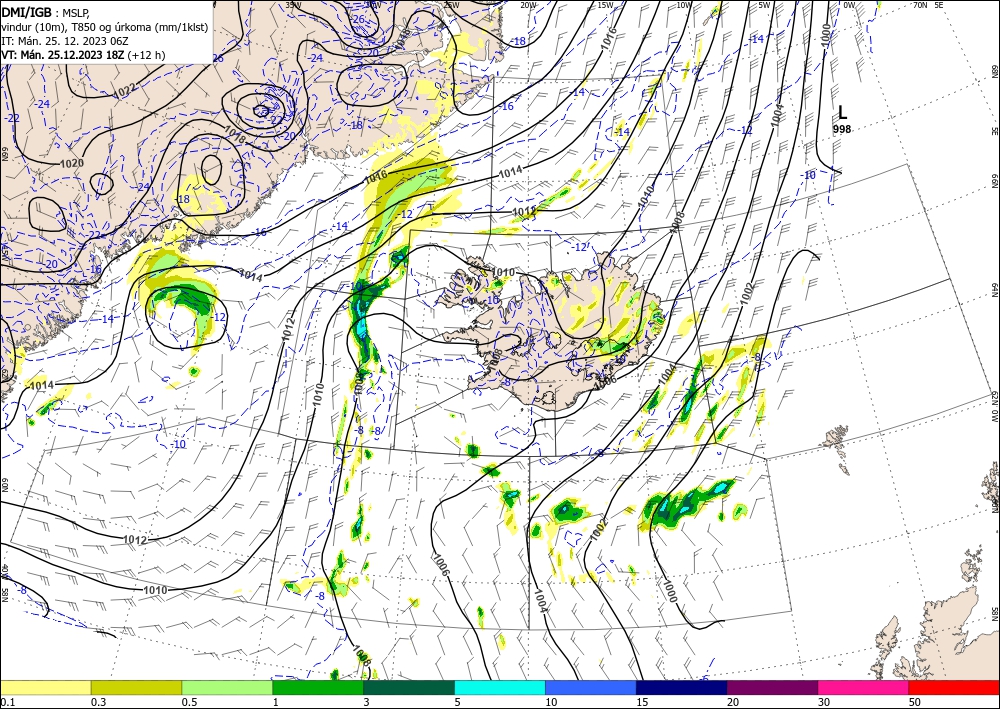Click the 'VT: Mán. 25.12.2023 18Z' valid time
This screenshot has height=709, width=1000.
[x=63, y=55]
